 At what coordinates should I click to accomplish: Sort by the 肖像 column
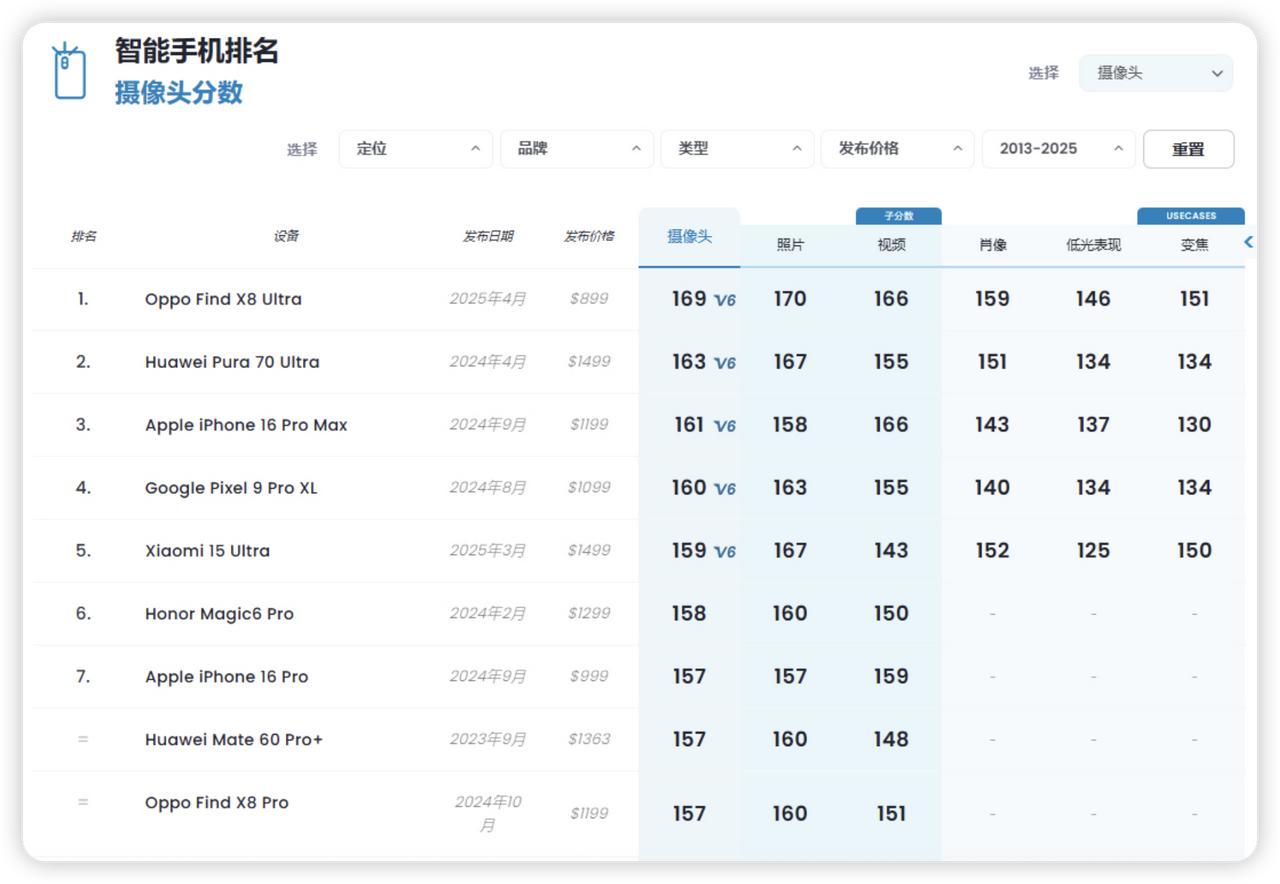click(993, 245)
